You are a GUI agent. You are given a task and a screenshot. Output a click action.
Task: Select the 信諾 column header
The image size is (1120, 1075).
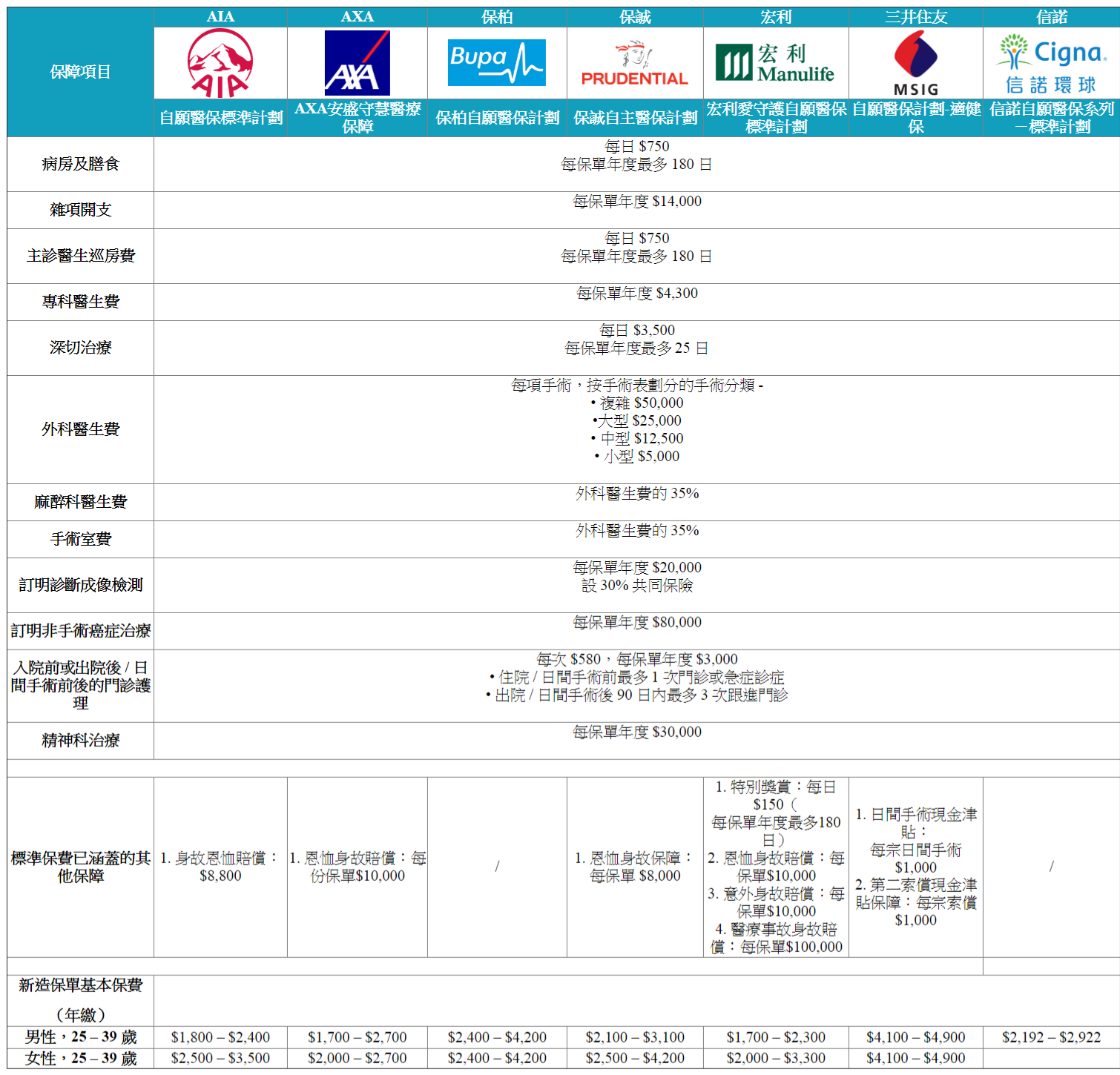pyautogui.click(x=1052, y=17)
